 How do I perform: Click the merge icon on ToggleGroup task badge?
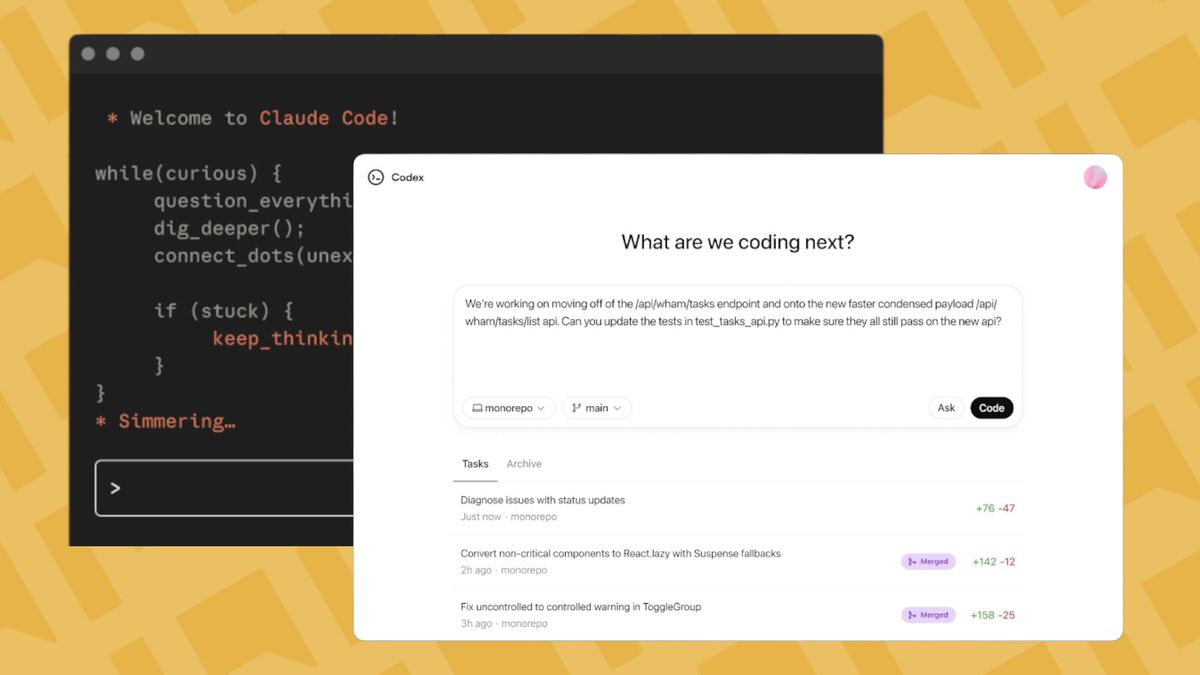[911, 615]
